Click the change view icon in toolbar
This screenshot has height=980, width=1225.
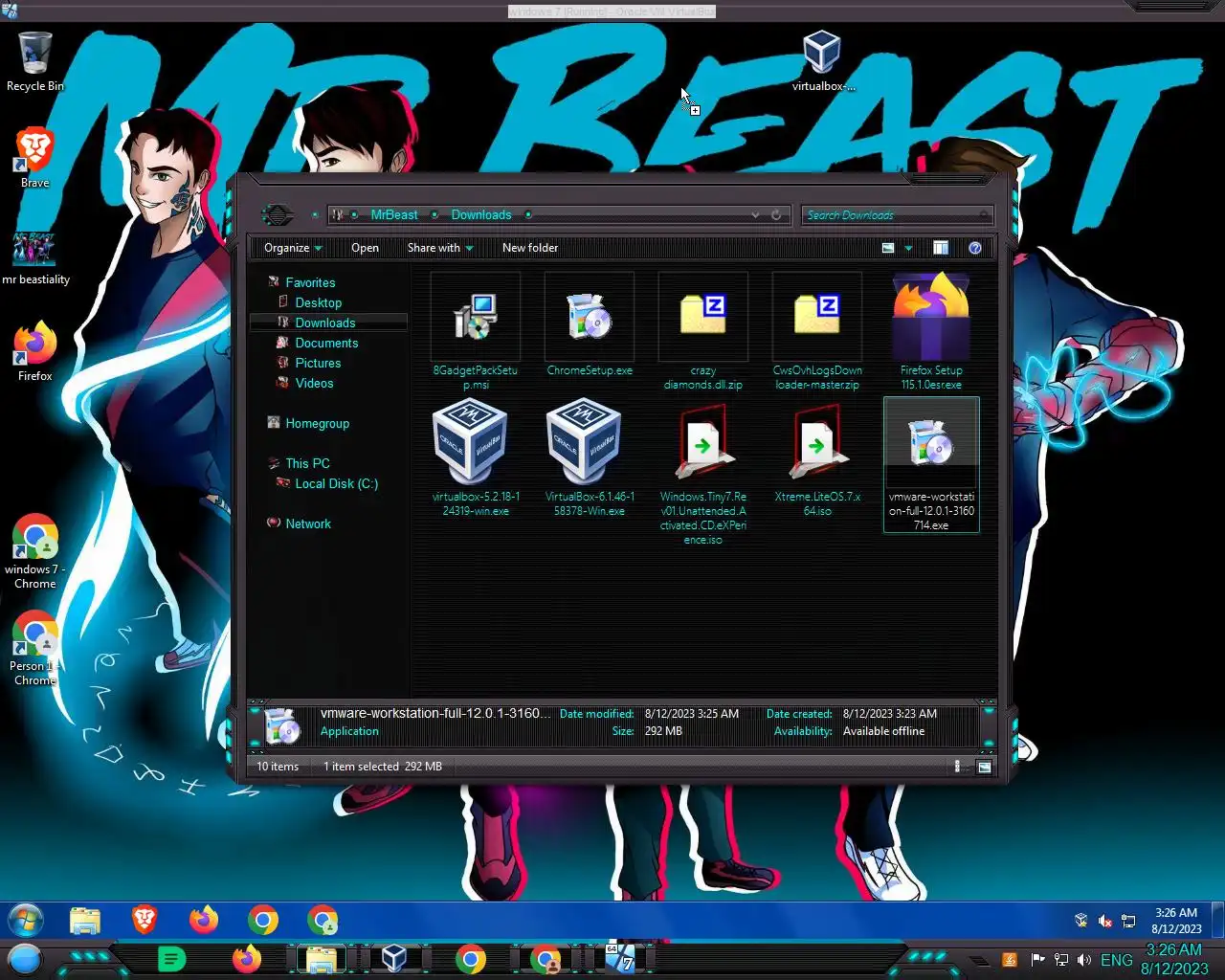click(888, 248)
